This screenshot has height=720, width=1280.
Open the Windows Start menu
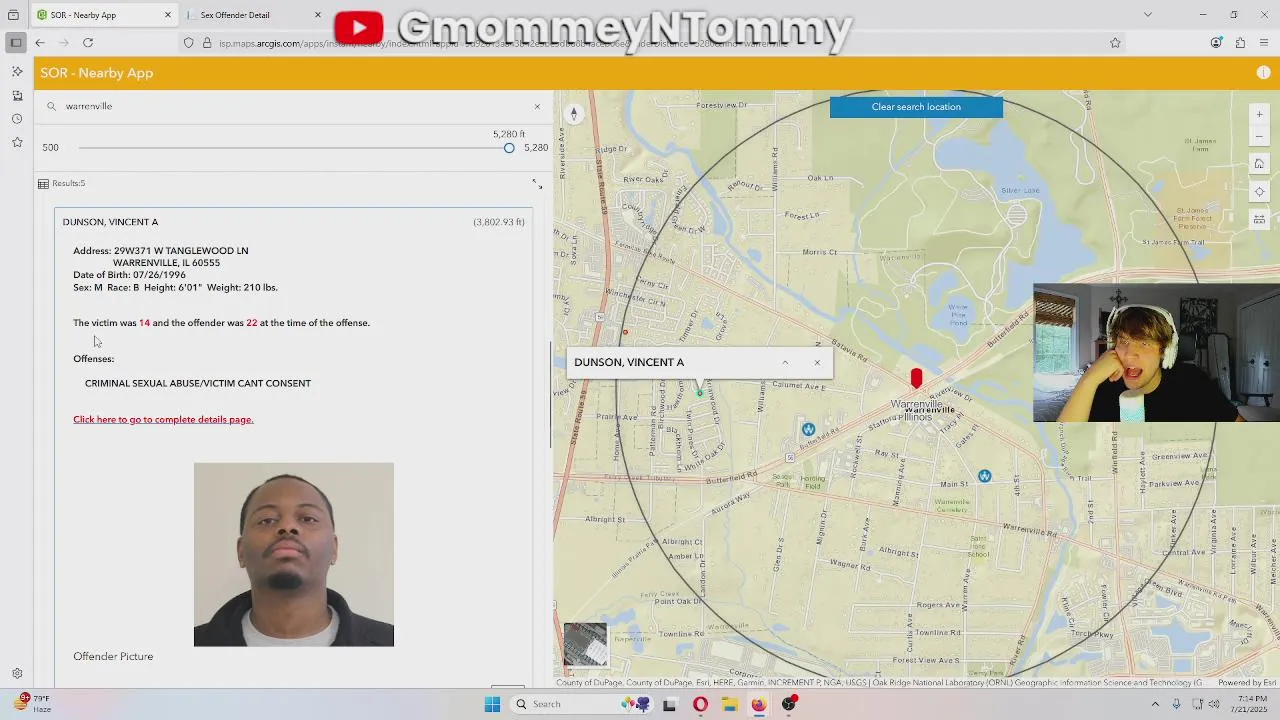click(492, 704)
